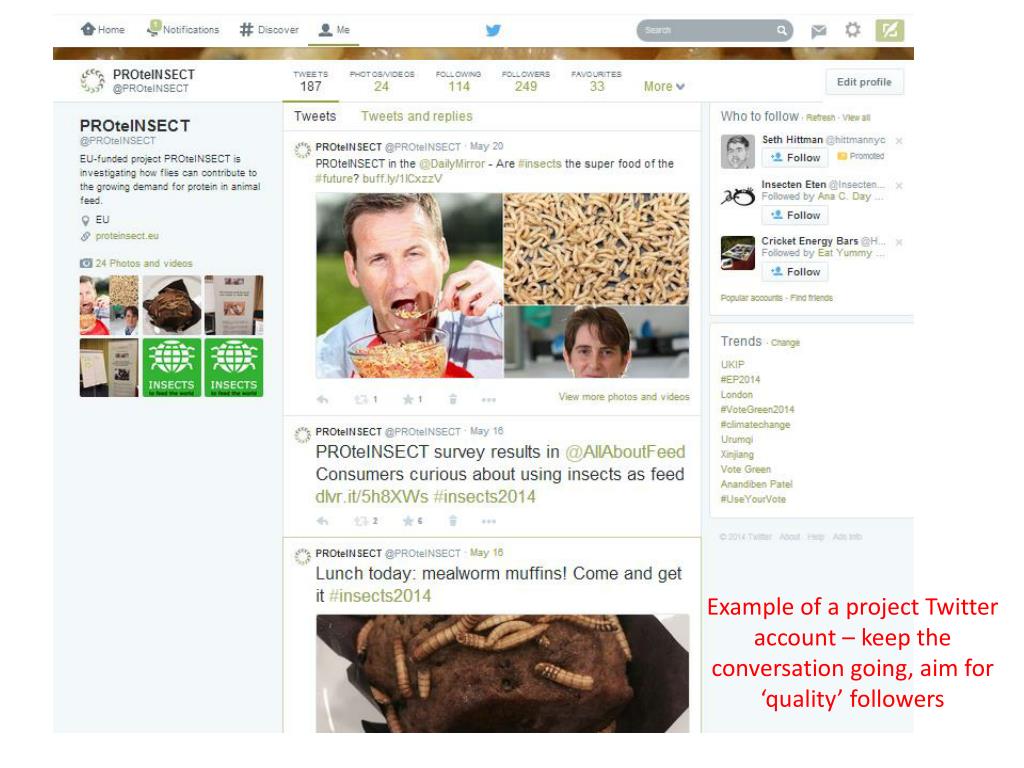The width and height of the screenshot is (1024, 768).
Task: Open the Followers count 249
Action: (526, 81)
